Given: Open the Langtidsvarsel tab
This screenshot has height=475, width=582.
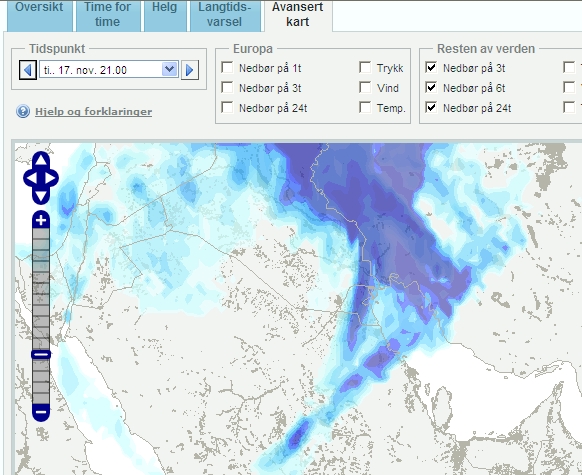Looking at the screenshot, I should 225,15.
